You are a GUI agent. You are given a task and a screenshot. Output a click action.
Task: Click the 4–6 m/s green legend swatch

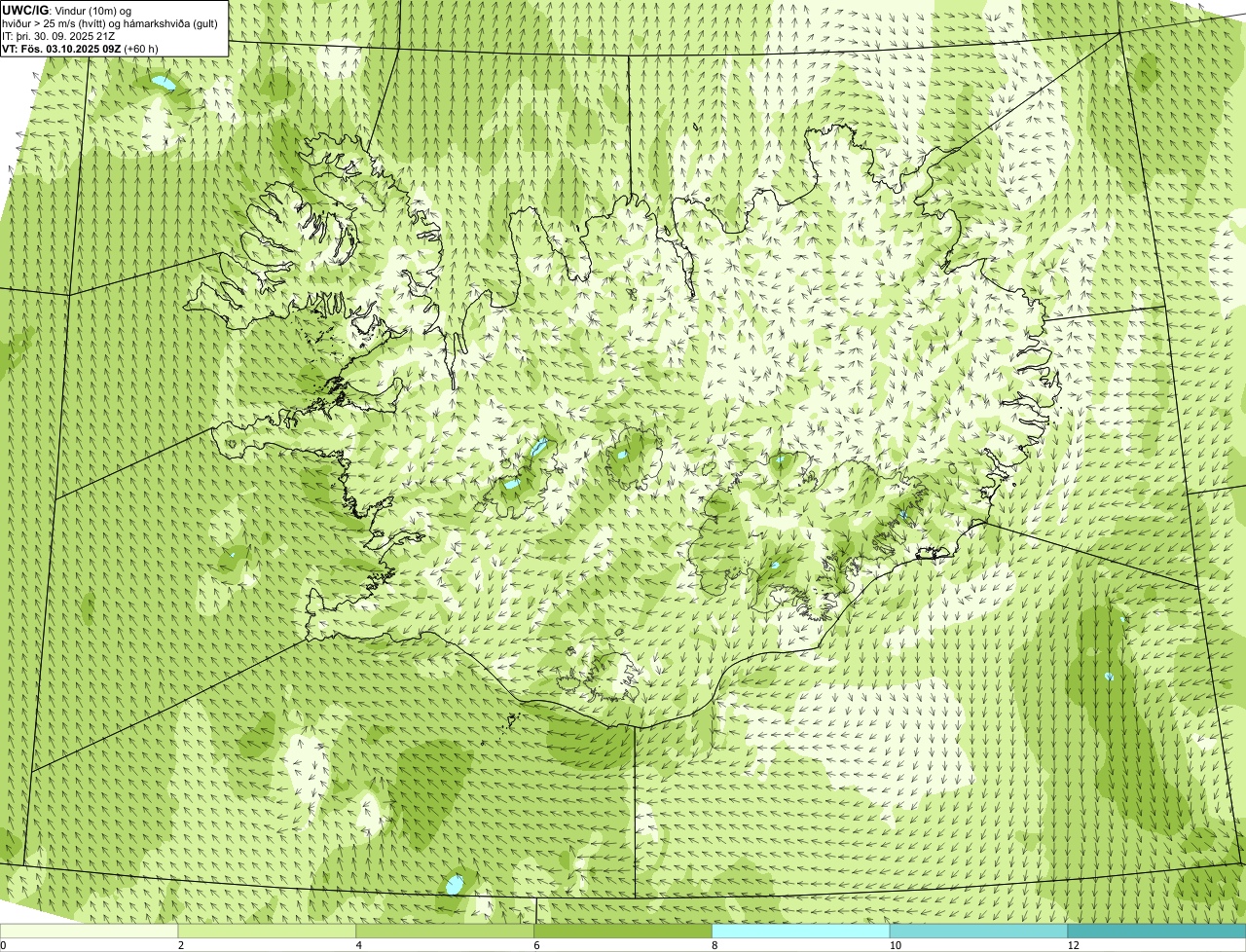click(446, 932)
